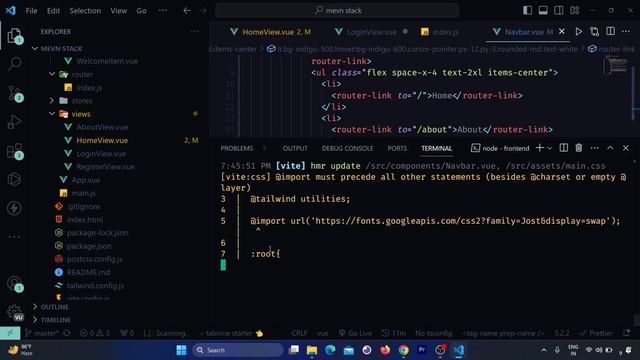
Task: Open changes with the compare icon
Action: pos(594,31)
